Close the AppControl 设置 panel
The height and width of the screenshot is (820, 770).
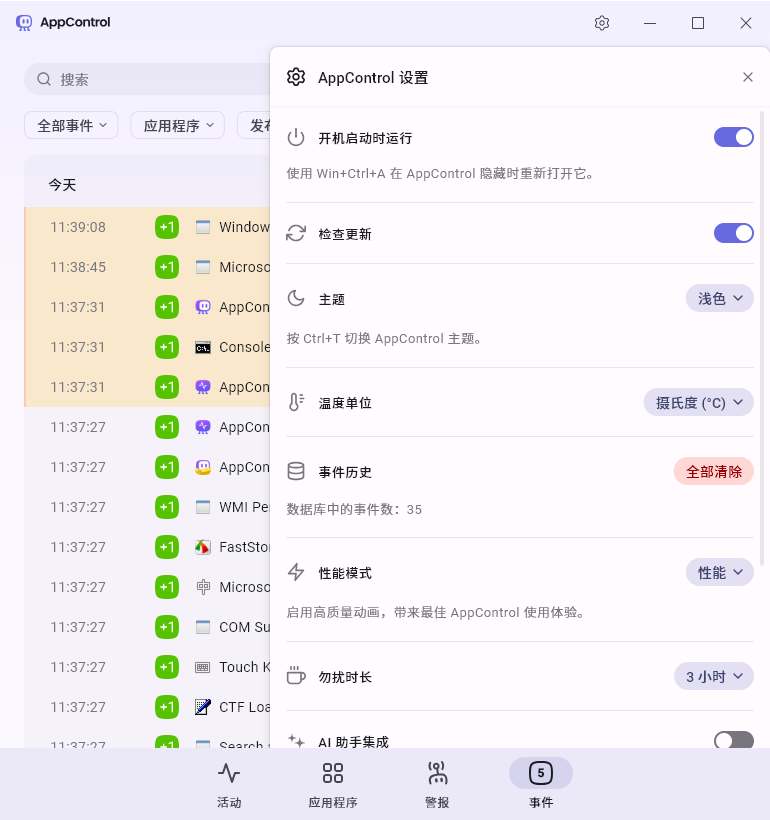(748, 77)
